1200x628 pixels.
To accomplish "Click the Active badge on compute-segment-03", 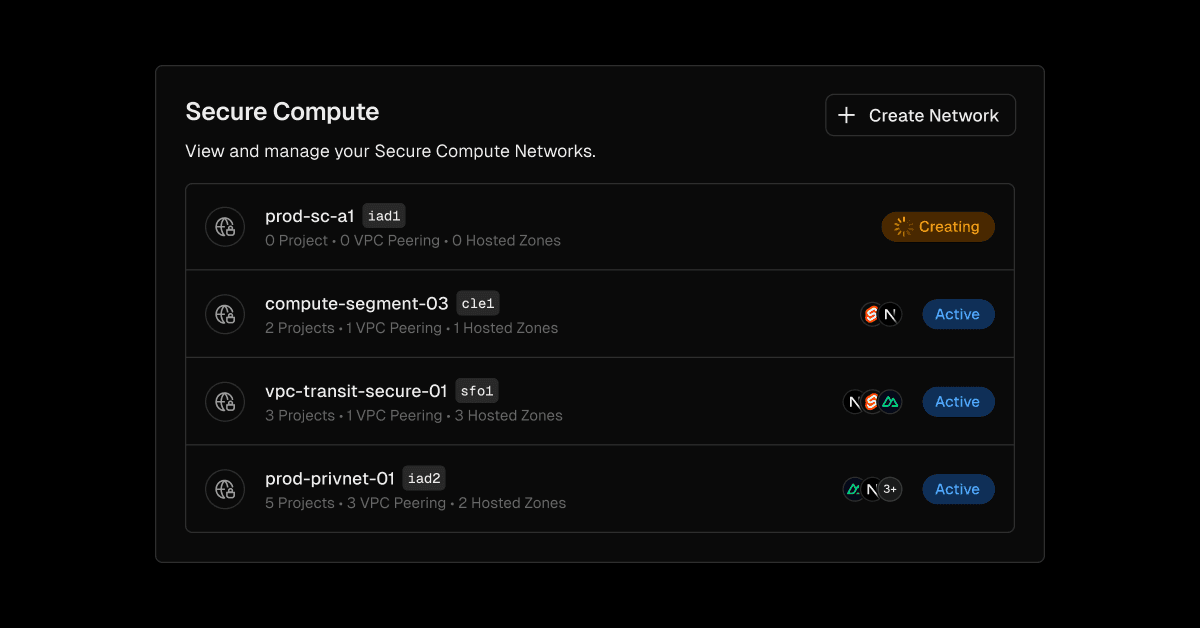I will 958,314.
